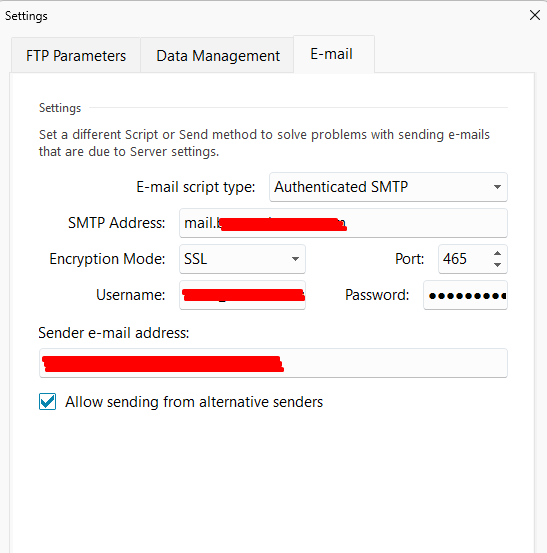Close the Settings dialog window

click(535, 15)
